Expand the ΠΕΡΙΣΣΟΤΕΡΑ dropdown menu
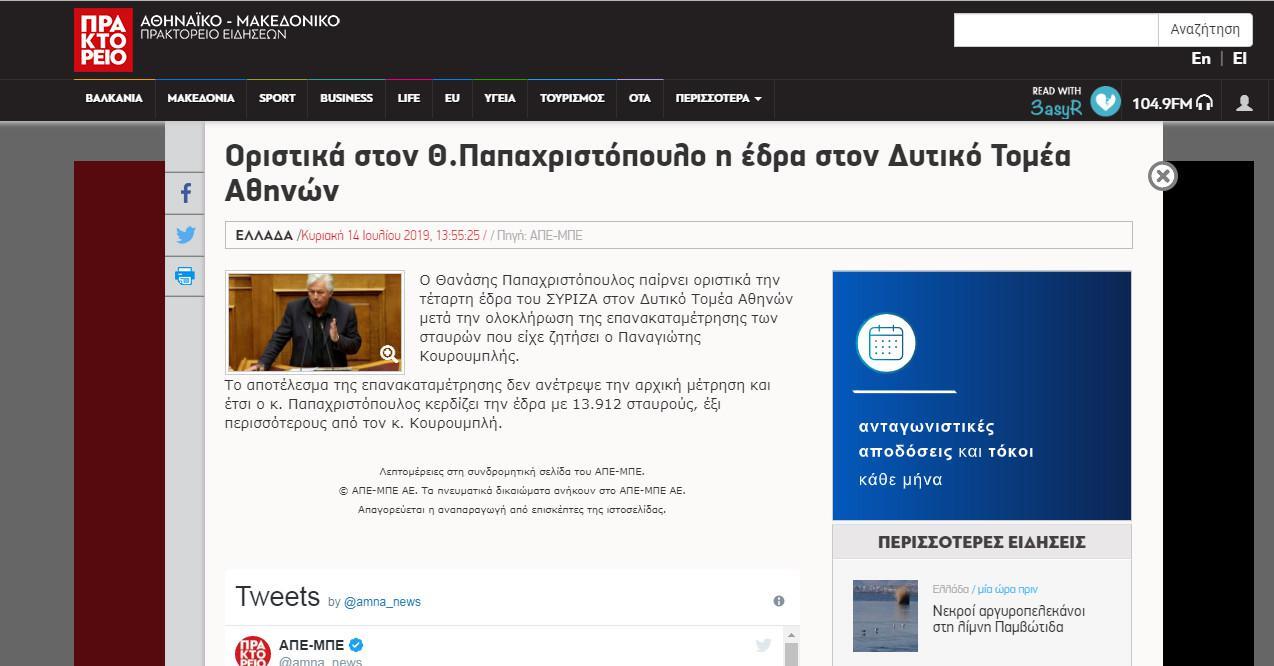Viewport: 1274px width, 666px height. 718,98
